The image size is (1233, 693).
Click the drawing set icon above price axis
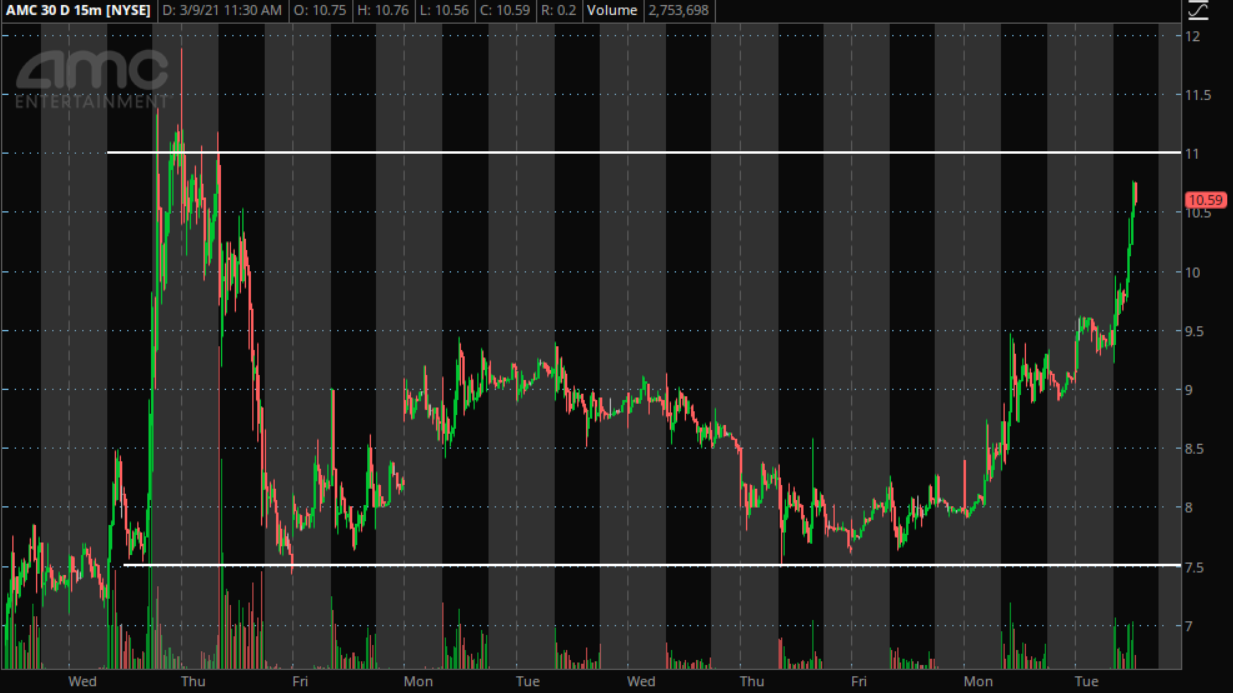click(1197, 10)
